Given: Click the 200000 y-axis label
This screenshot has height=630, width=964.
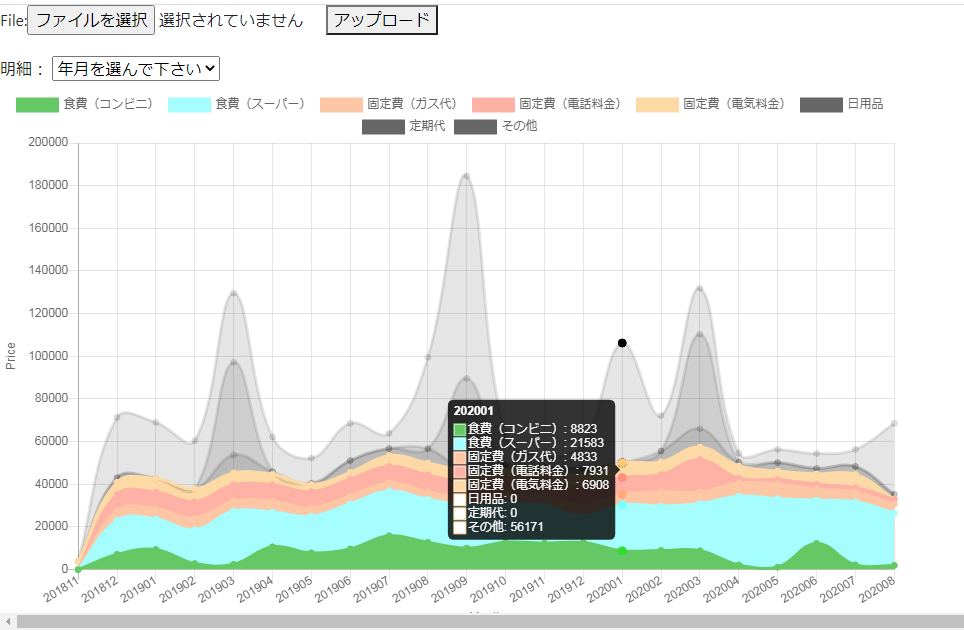Looking at the screenshot, I should pyautogui.click(x=48, y=142).
